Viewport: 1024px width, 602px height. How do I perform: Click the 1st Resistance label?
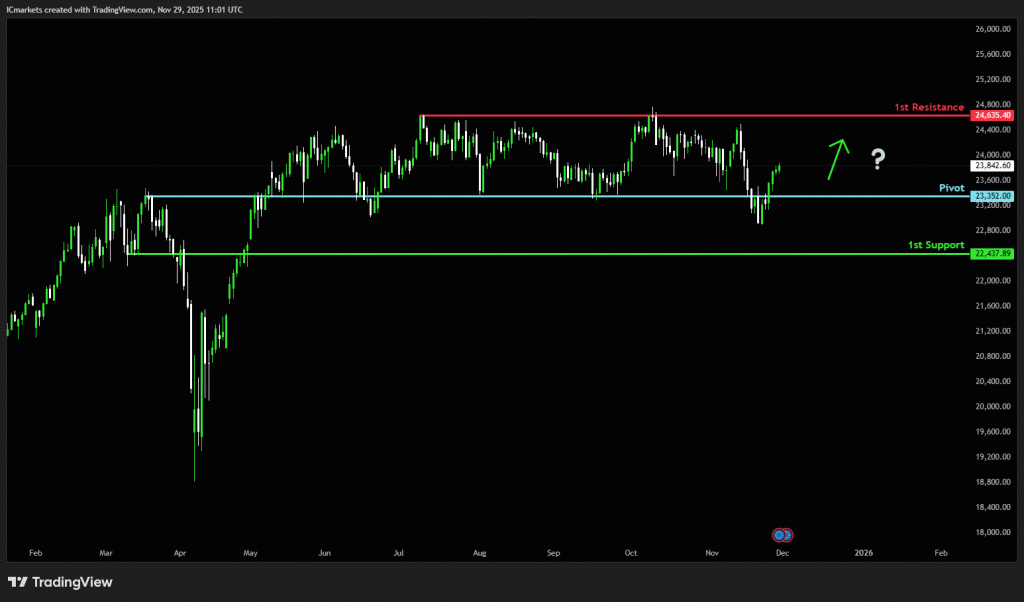pos(929,107)
